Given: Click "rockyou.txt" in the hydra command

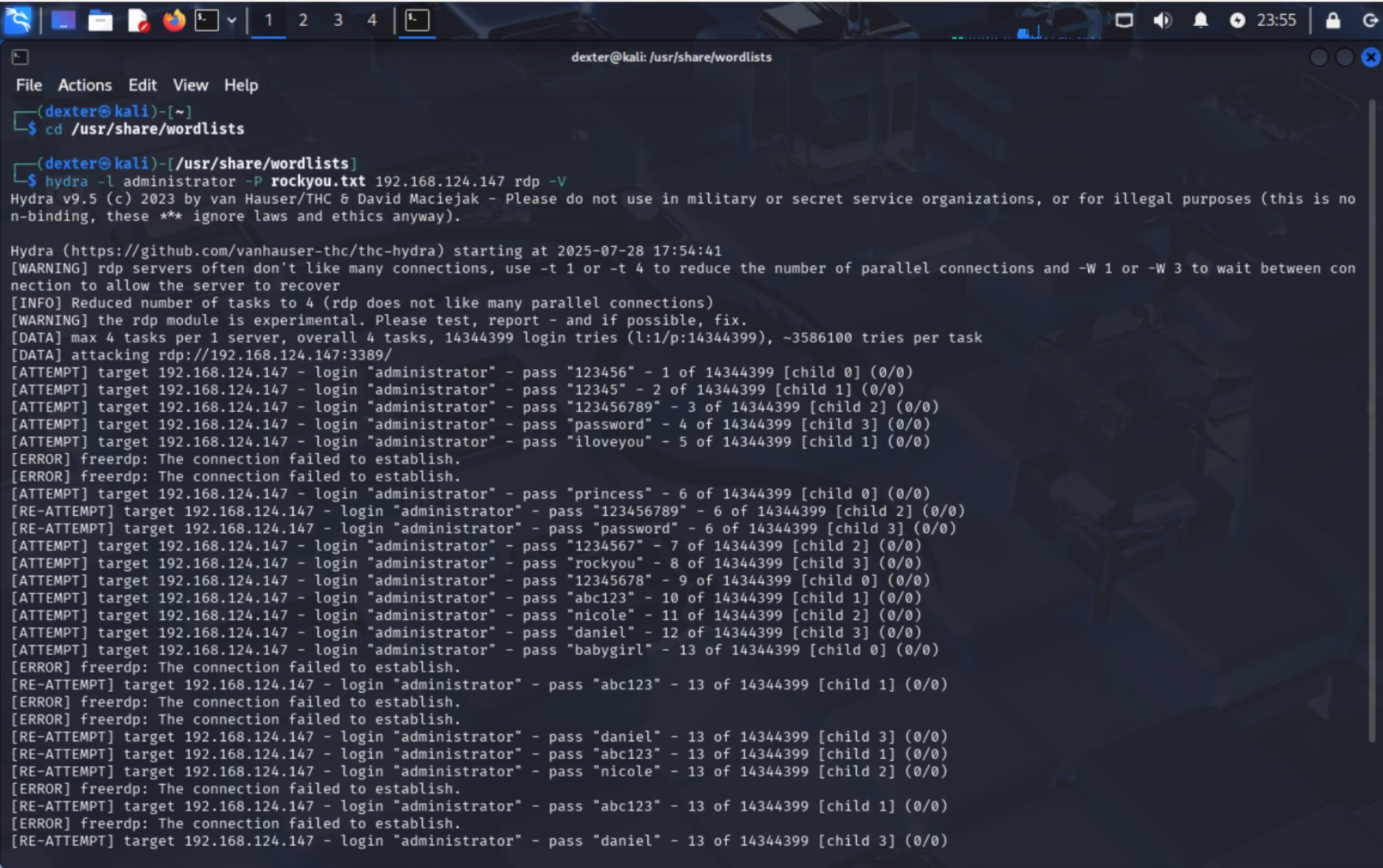Looking at the screenshot, I should point(318,181).
